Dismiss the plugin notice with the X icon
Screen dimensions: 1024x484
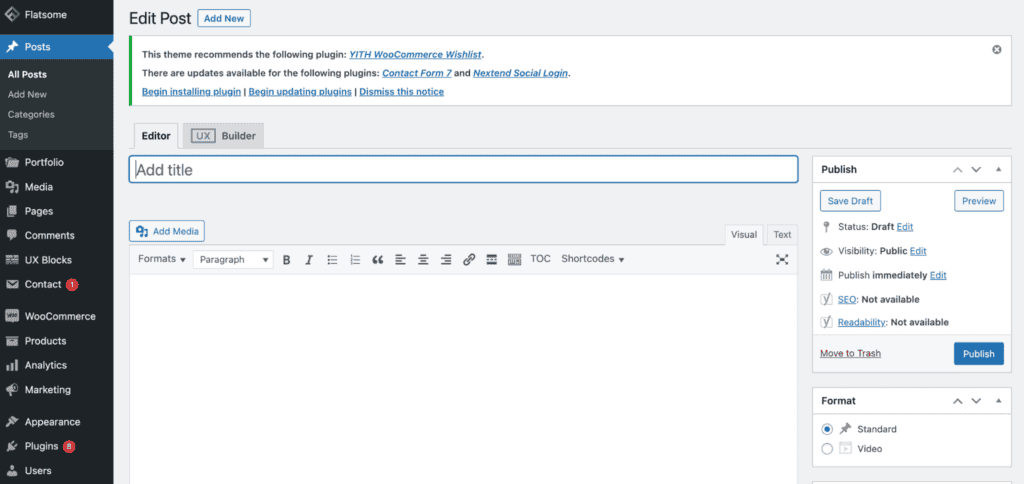(996, 49)
